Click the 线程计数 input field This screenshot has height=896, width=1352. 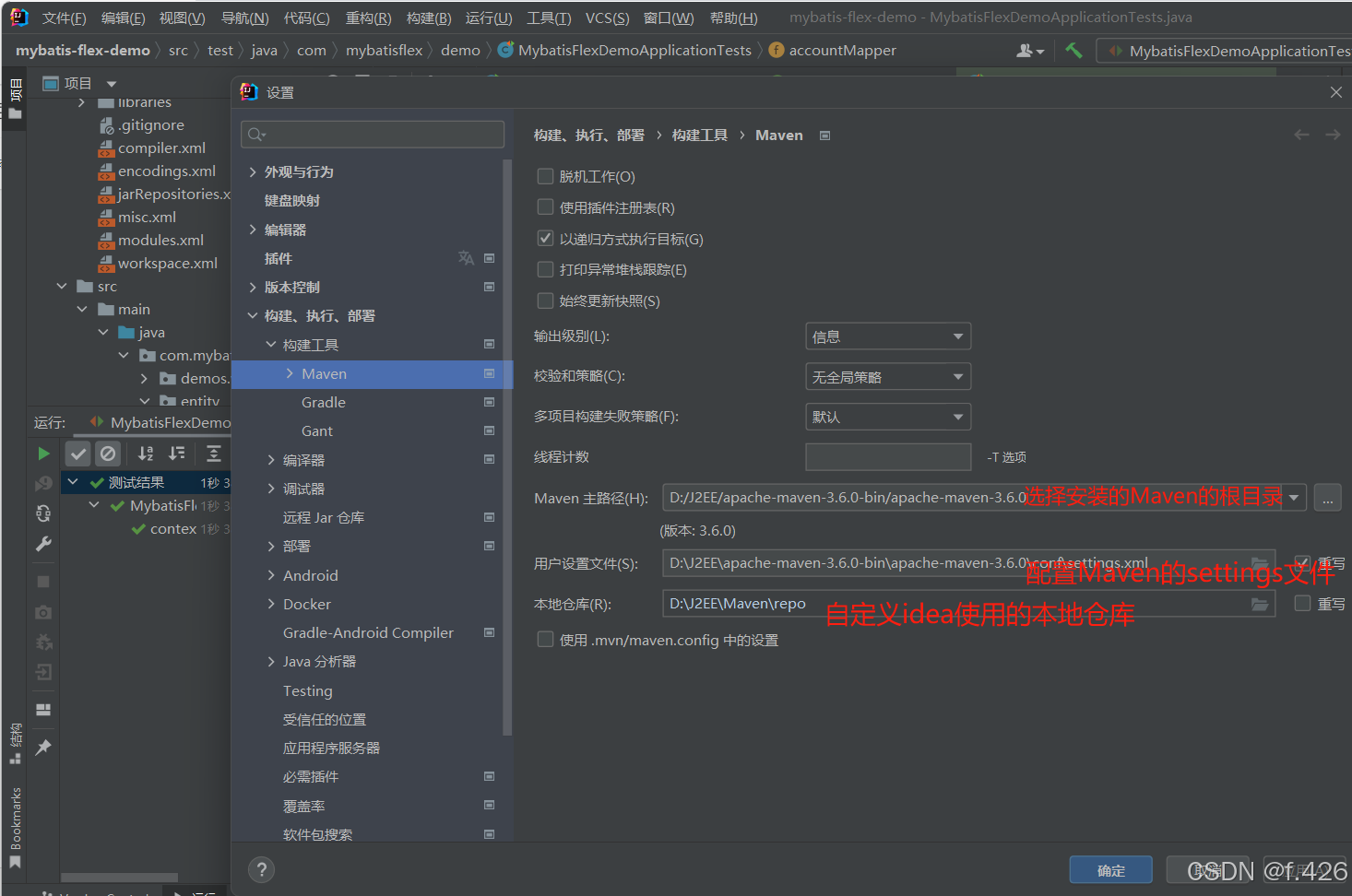pyautogui.click(x=888, y=457)
